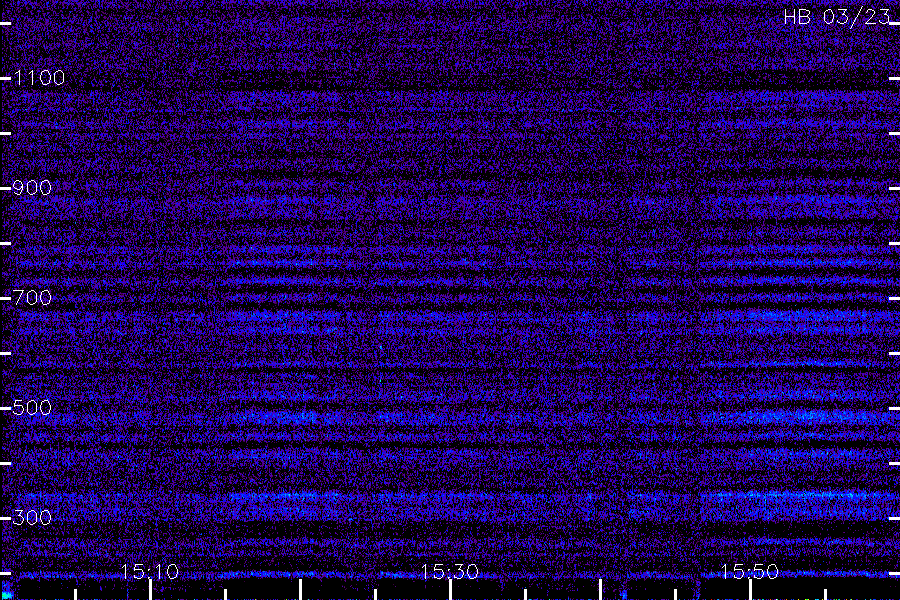Click the 15:30 time axis label
Image resolution: width=900 pixels, height=600 pixels.
(449, 571)
